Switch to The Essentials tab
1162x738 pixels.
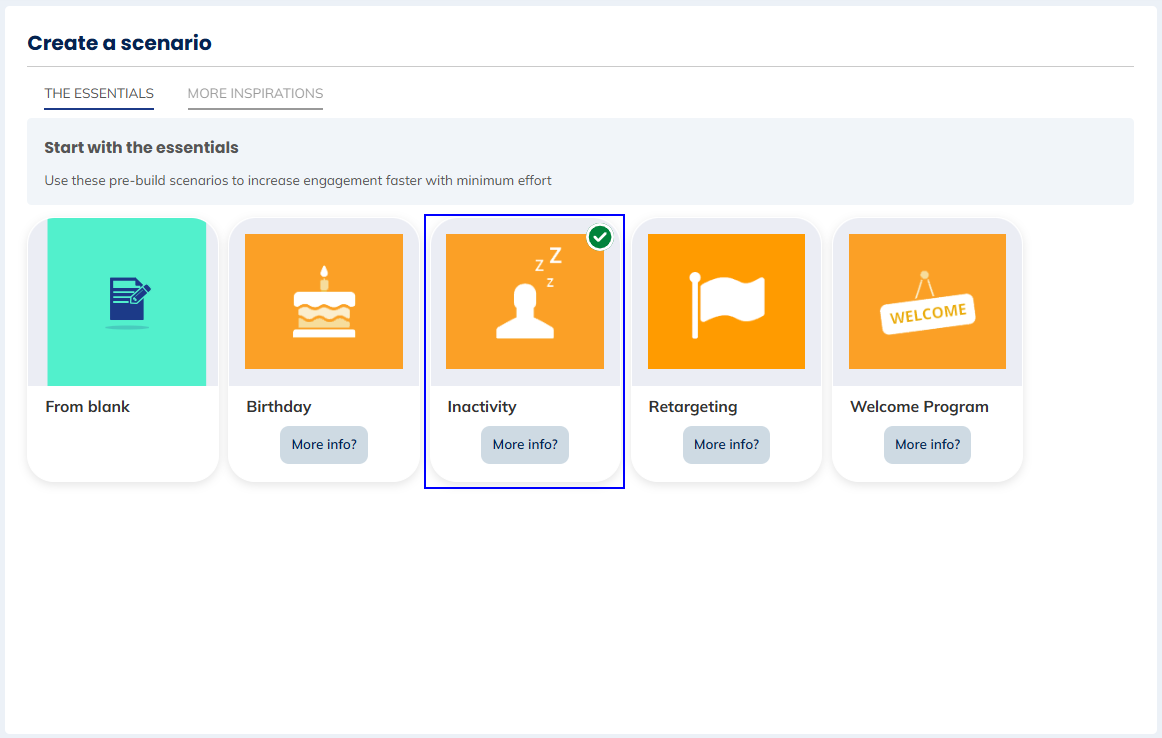[99, 93]
